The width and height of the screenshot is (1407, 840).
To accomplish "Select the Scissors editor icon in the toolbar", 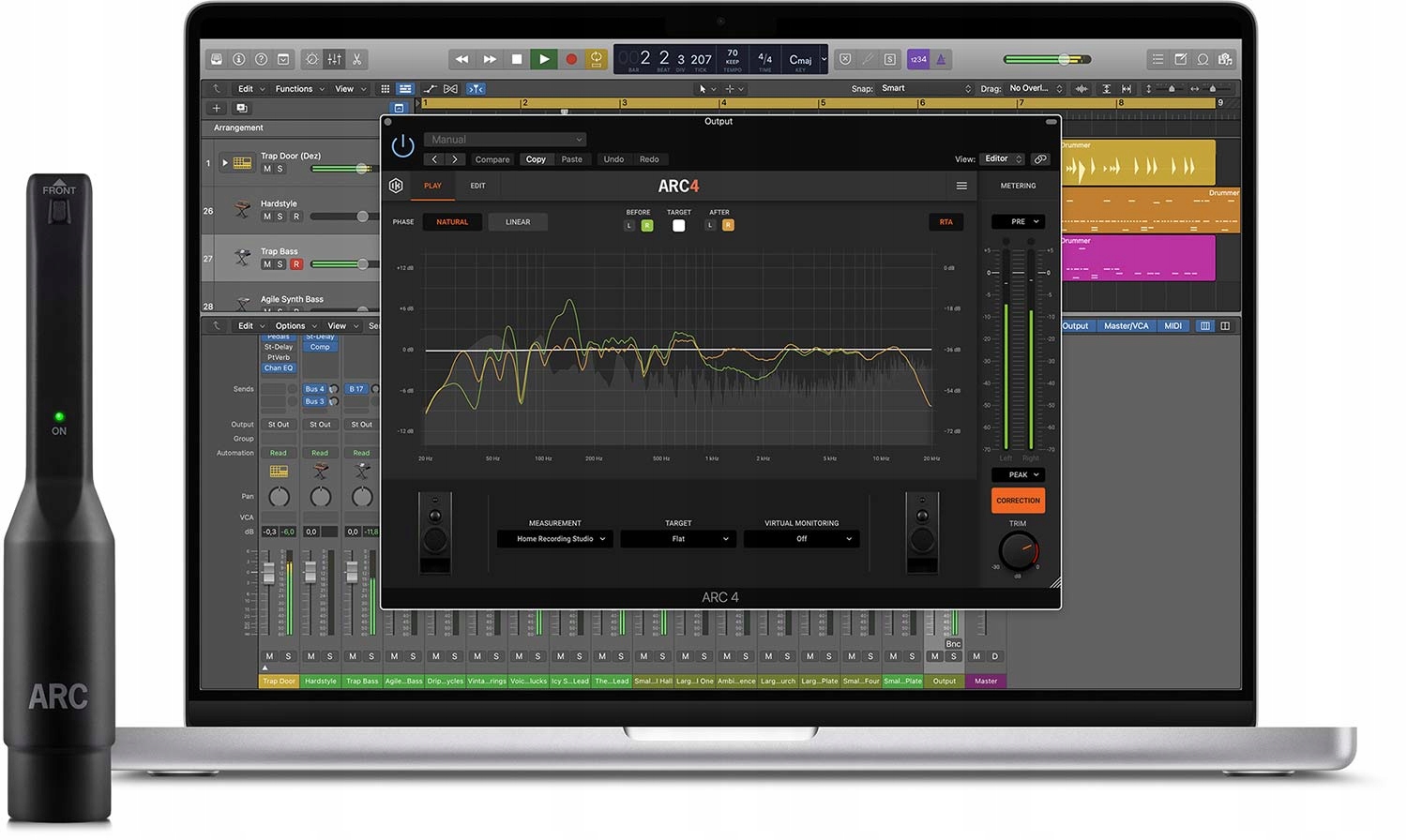I will tap(357, 59).
